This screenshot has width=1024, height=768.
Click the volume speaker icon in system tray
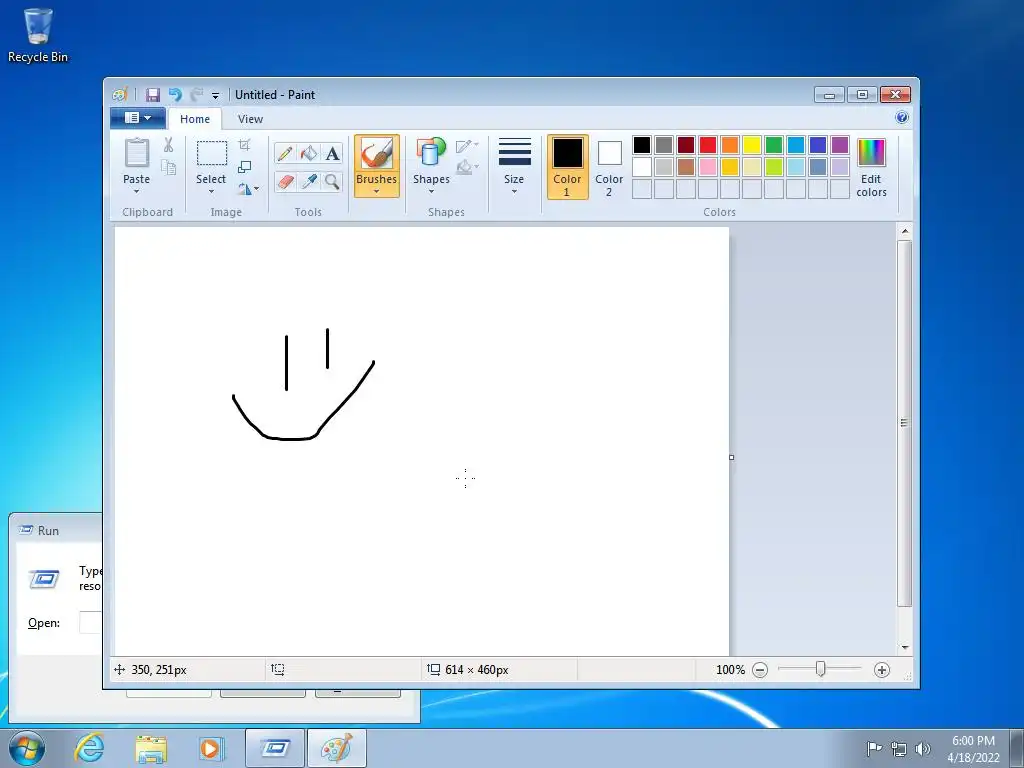click(x=922, y=748)
